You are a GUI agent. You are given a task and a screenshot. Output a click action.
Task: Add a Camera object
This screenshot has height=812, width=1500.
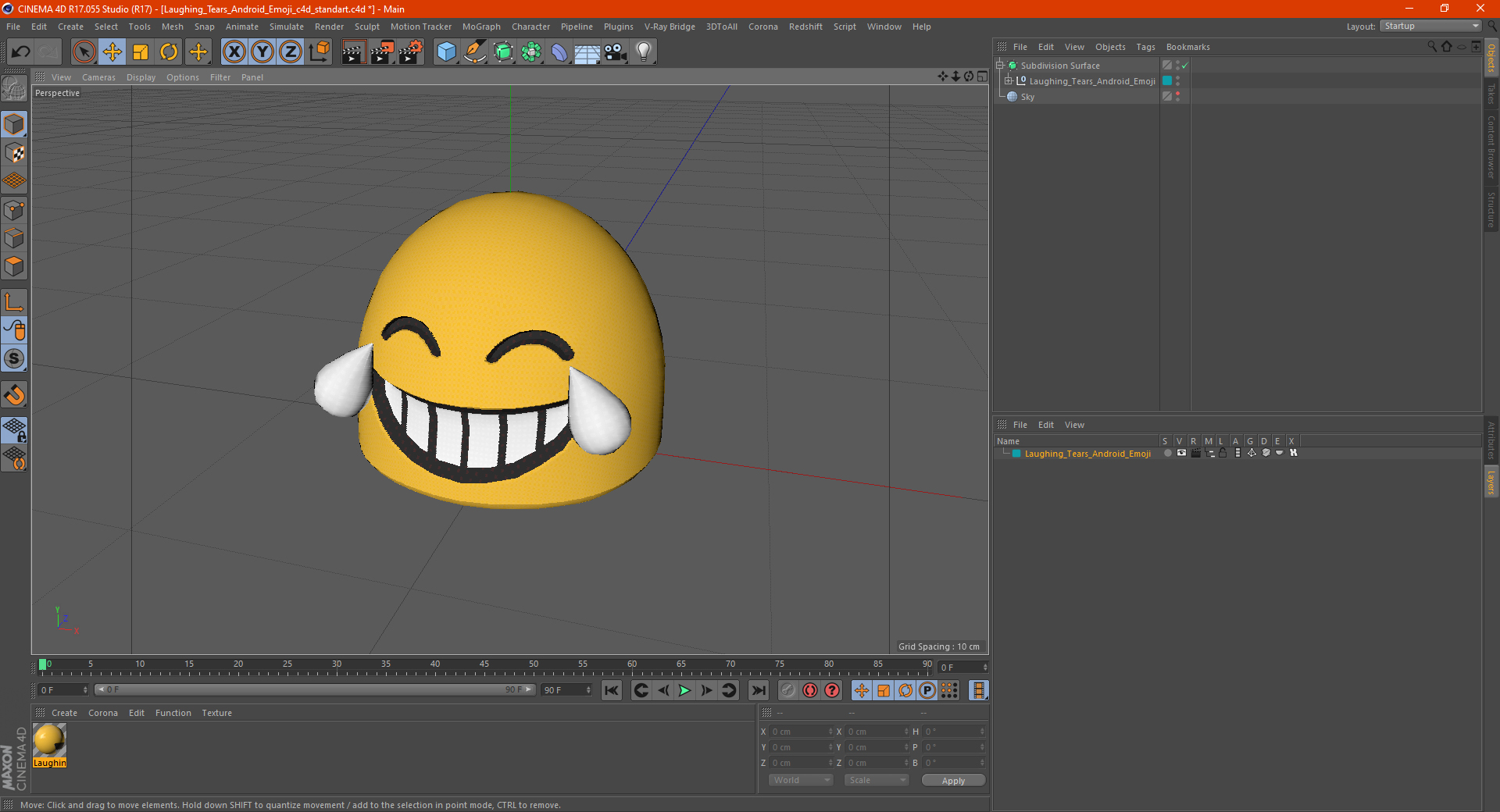[616, 52]
